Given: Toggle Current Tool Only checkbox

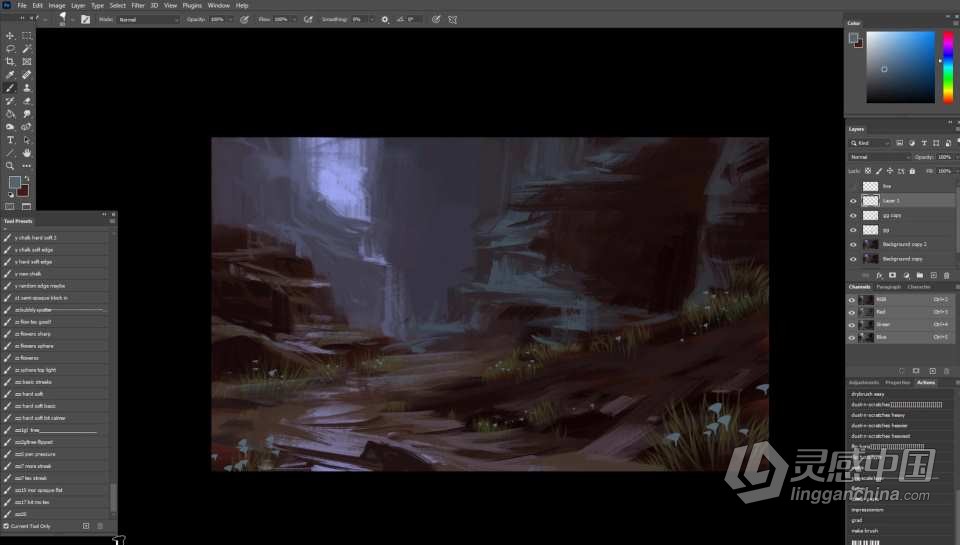Looking at the screenshot, I should [x=6, y=526].
